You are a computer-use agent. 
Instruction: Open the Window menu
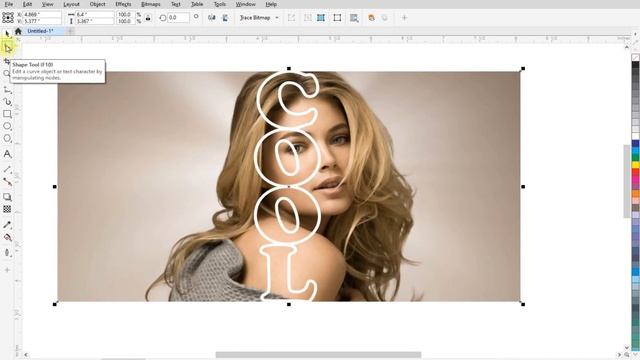pos(246,4)
